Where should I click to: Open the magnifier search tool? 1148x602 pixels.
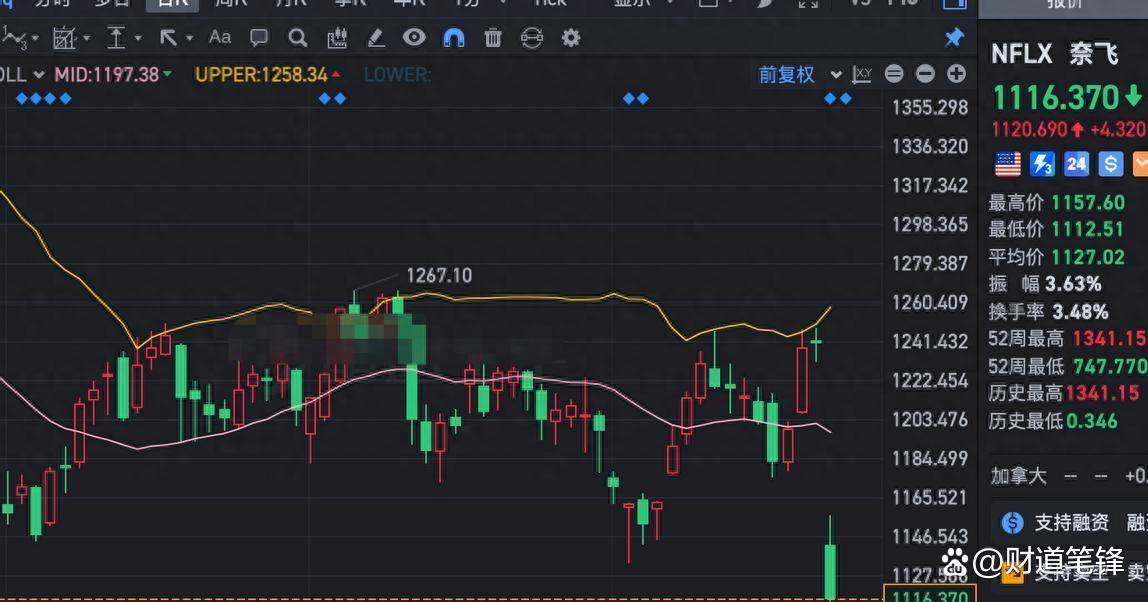click(297, 38)
